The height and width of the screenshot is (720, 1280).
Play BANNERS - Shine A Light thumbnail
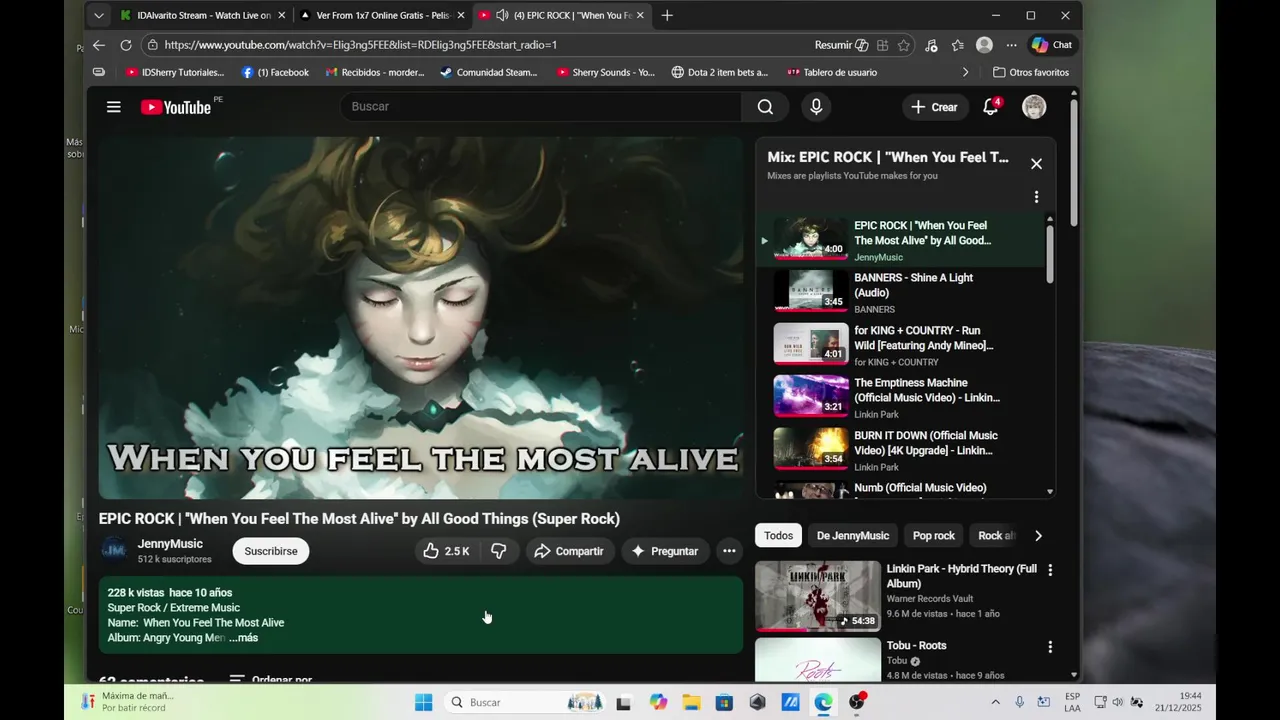pyautogui.click(x=811, y=291)
